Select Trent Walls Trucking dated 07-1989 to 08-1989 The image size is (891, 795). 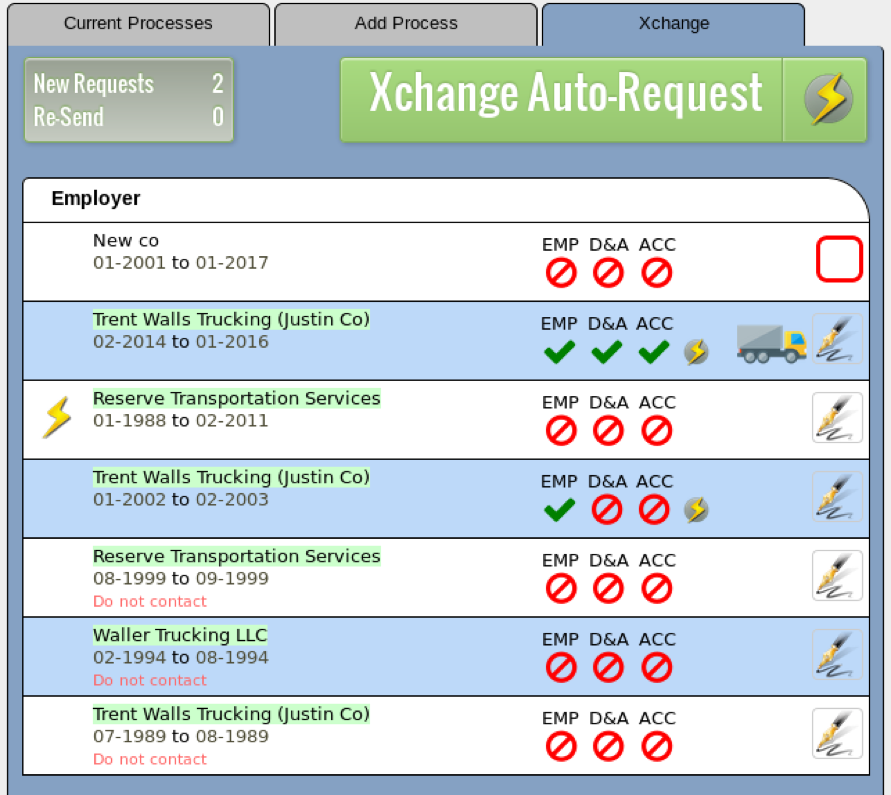[x=231, y=714]
